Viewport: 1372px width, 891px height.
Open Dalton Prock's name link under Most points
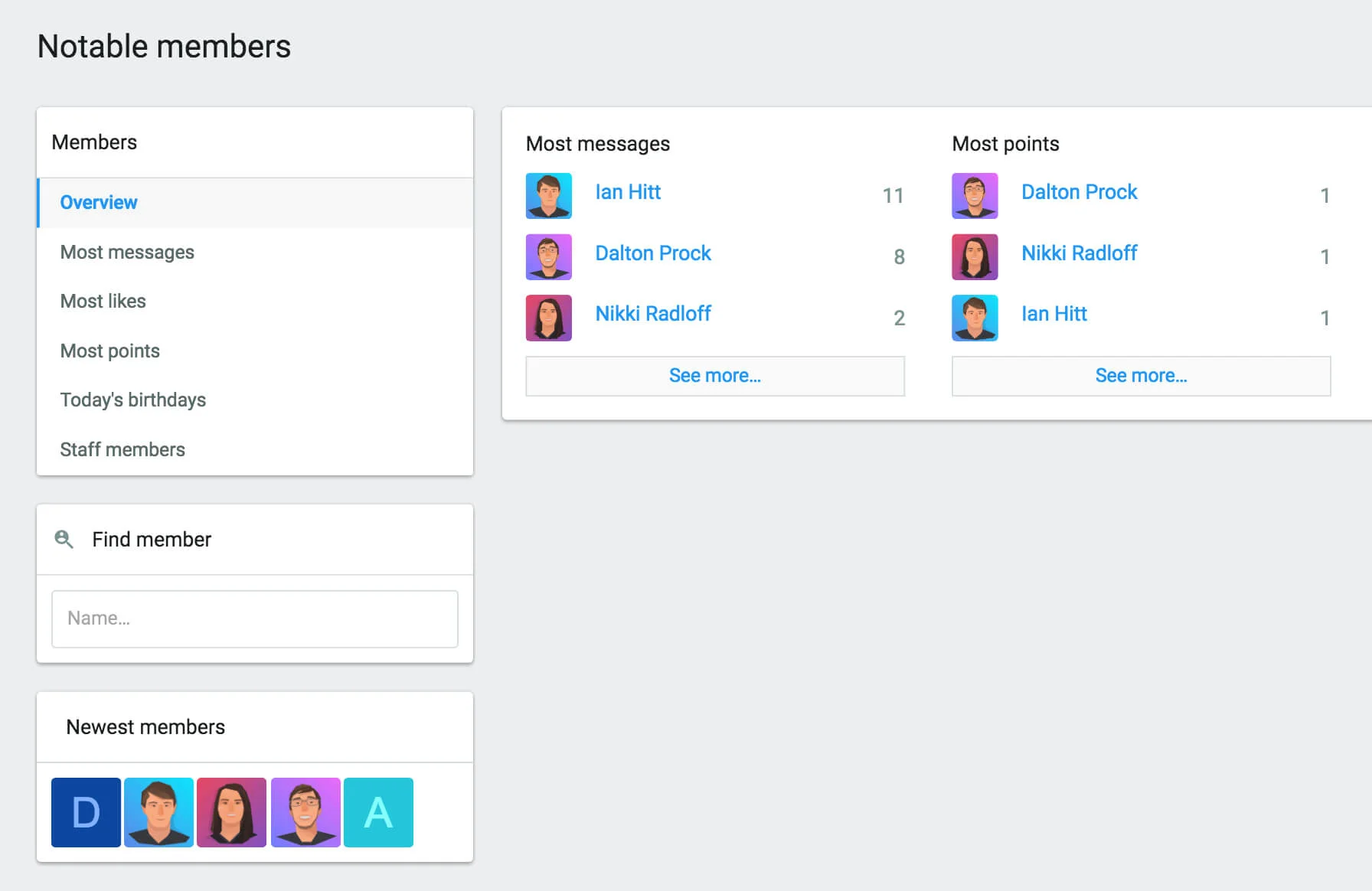tap(1079, 192)
